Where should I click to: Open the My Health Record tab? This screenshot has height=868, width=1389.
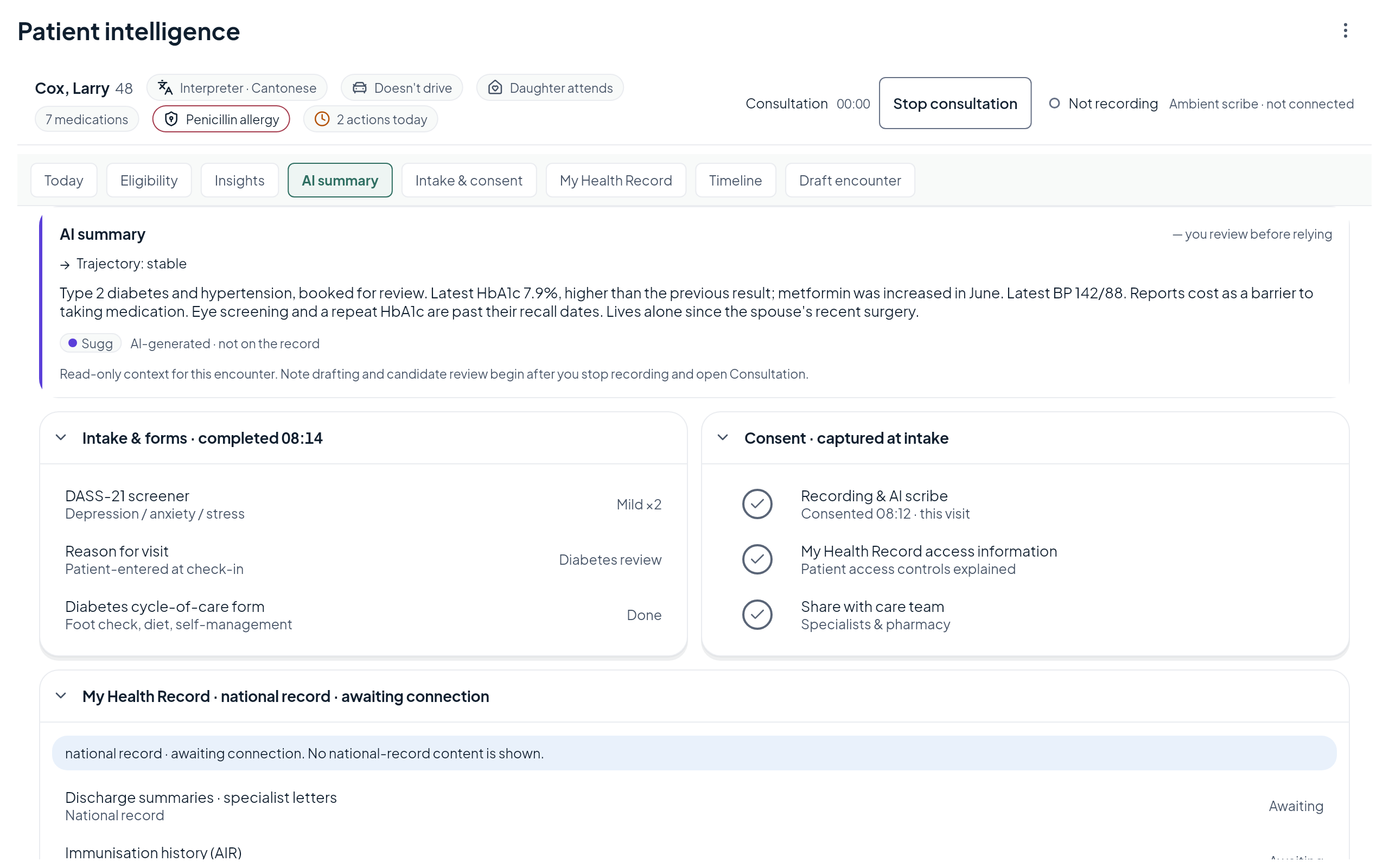pyautogui.click(x=615, y=180)
